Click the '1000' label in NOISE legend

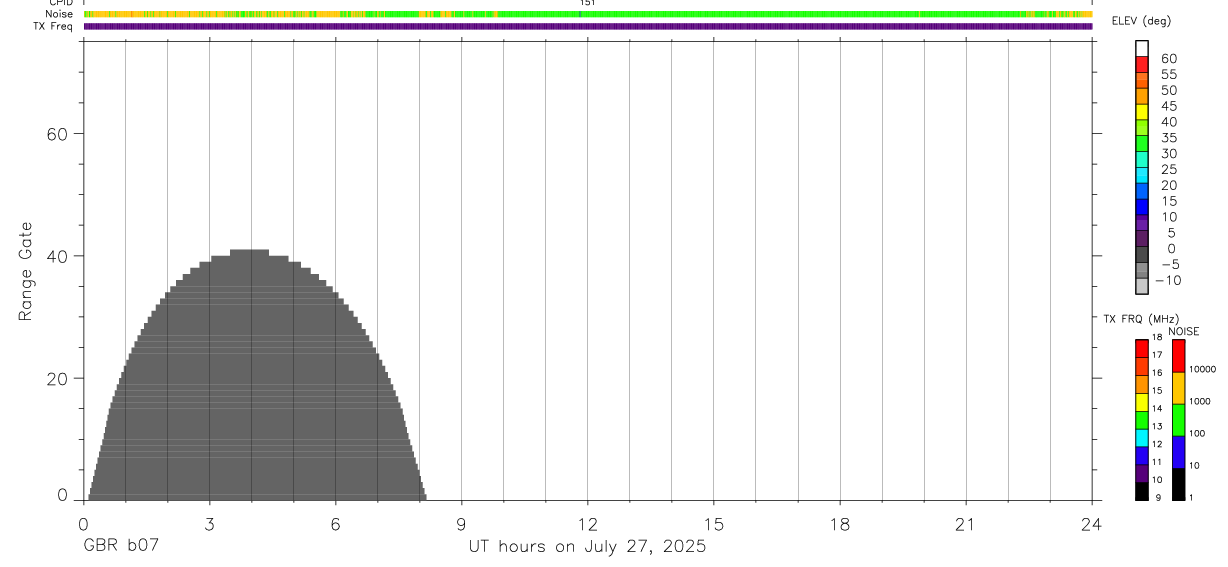coord(1200,401)
